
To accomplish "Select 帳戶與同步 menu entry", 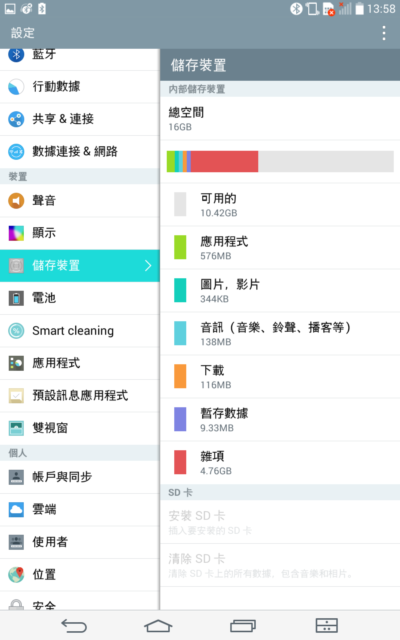I will 80,477.
